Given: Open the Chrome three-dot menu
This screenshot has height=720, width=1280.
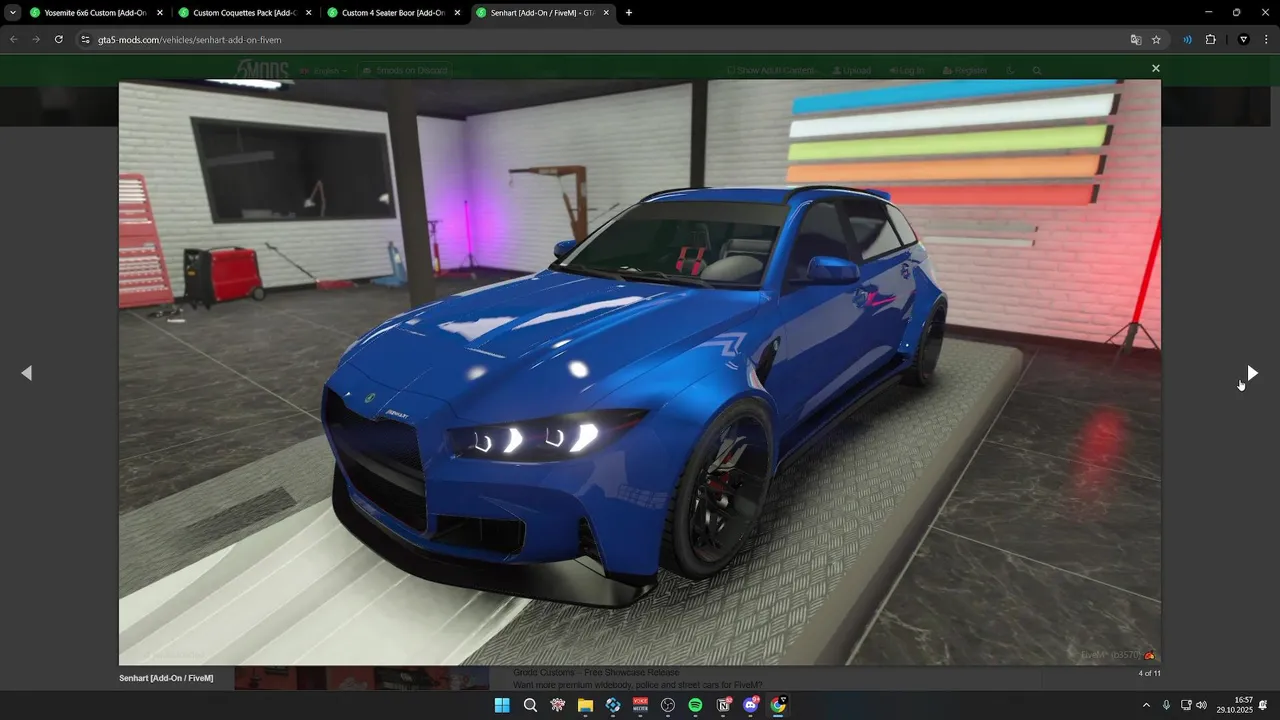Looking at the screenshot, I should pyautogui.click(x=1266, y=40).
